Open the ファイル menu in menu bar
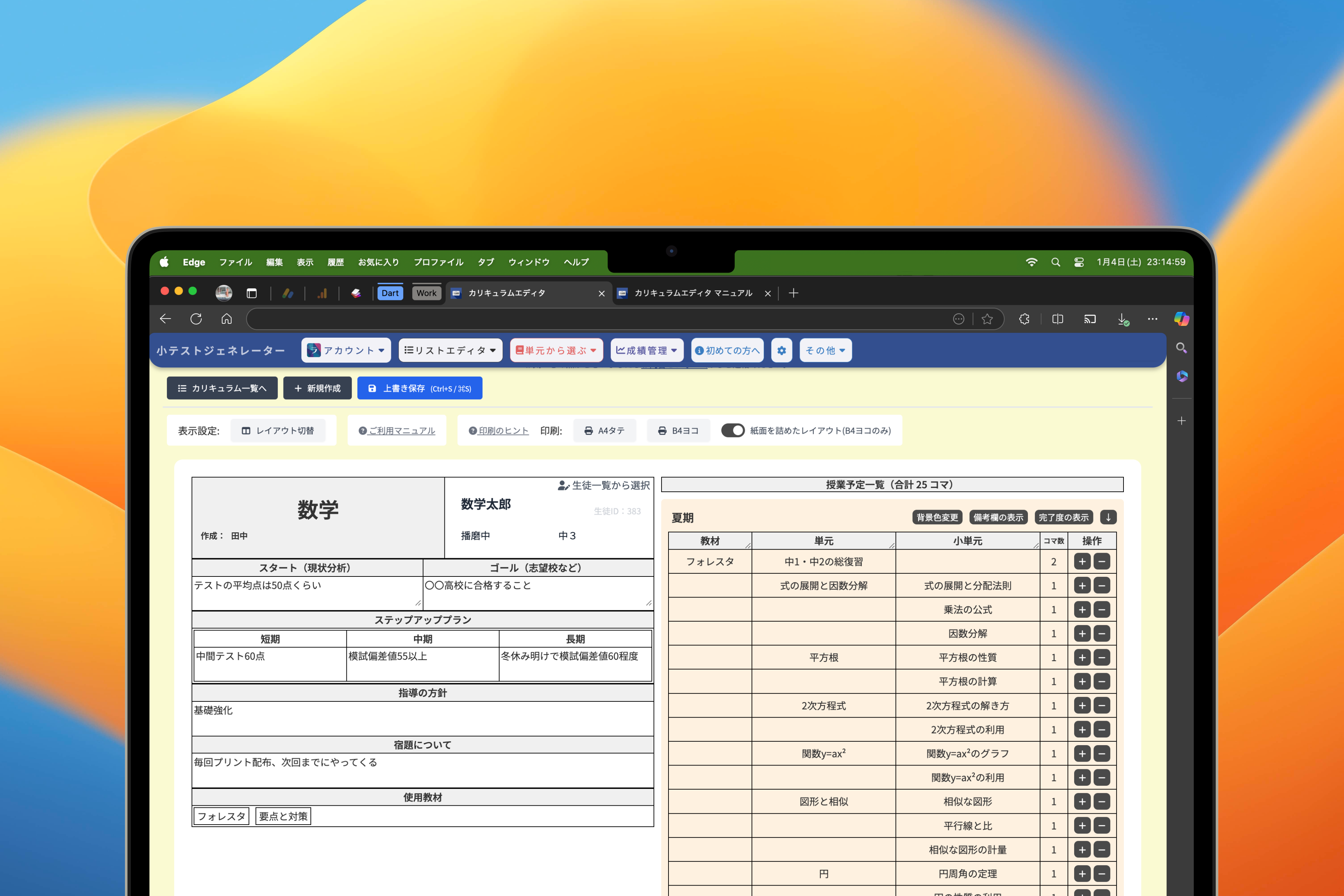Image resolution: width=1344 pixels, height=896 pixels. (x=236, y=262)
